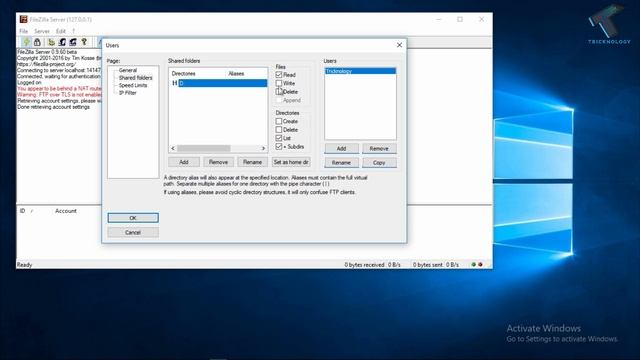Viewport: 640px width, 360px height.
Task: Toggle the + Subdirs checkbox
Action: click(279, 147)
